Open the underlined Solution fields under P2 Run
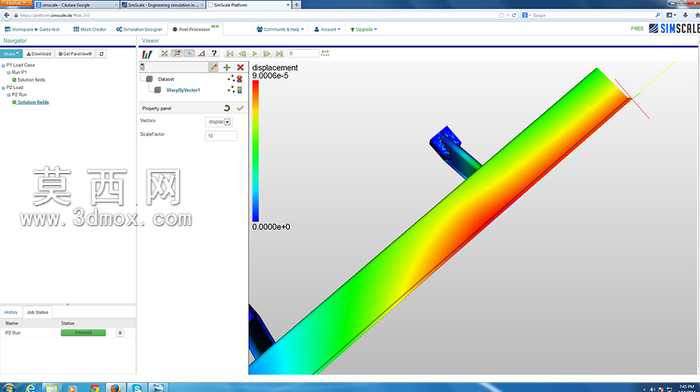This screenshot has height=392, width=700. pyautogui.click(x=33, y=102)
